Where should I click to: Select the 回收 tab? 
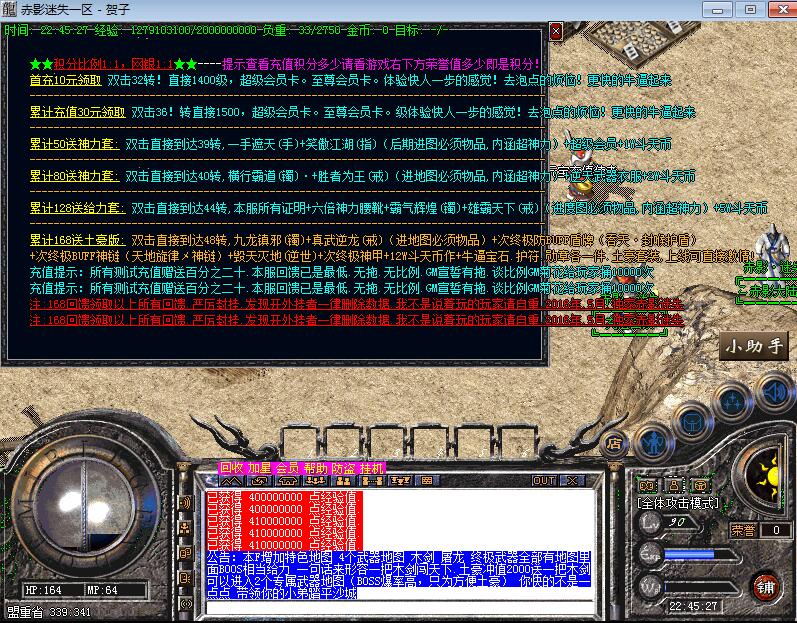point(231,467)
